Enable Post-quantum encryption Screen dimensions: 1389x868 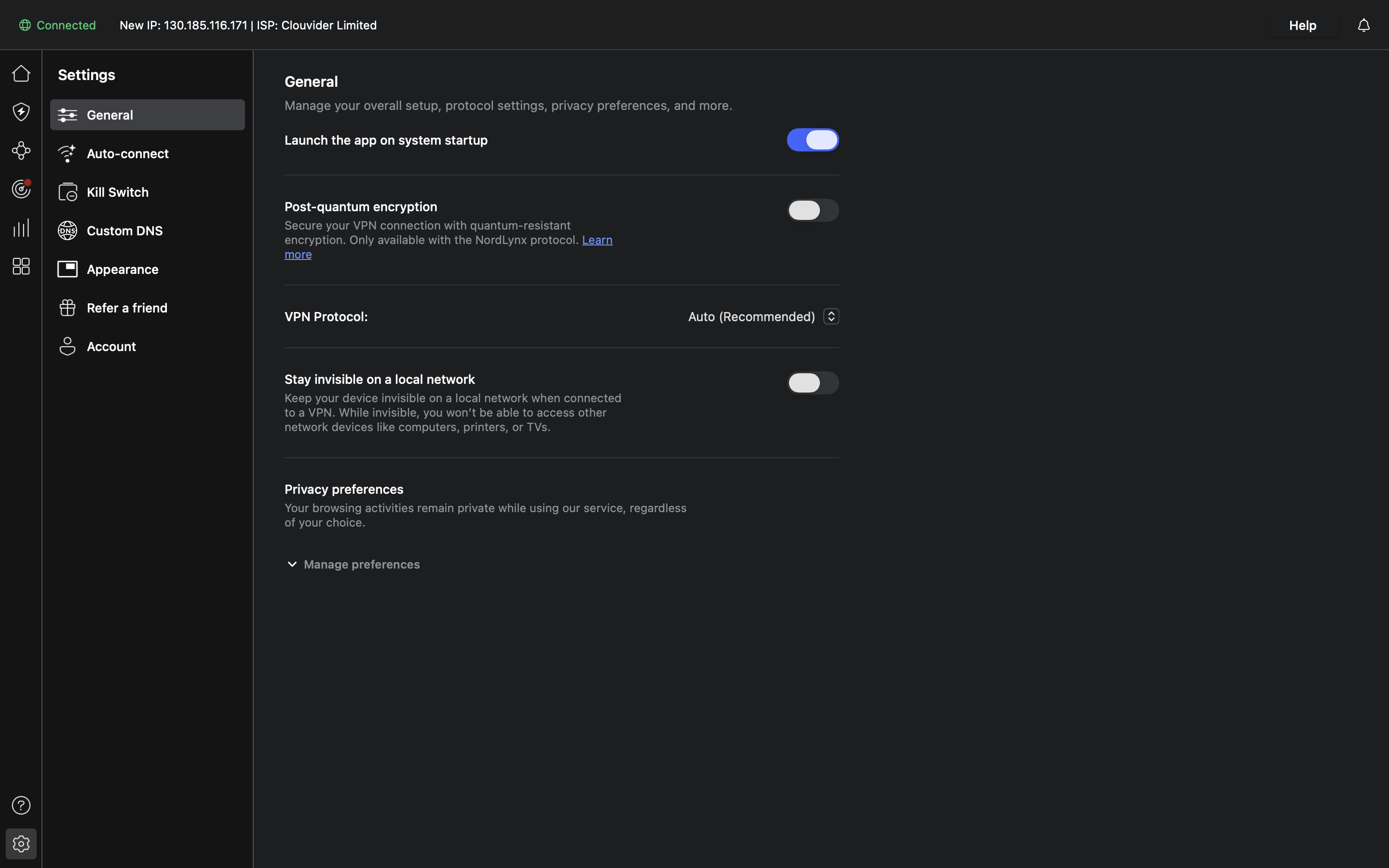pyautogui.click(x=813, y=210)
